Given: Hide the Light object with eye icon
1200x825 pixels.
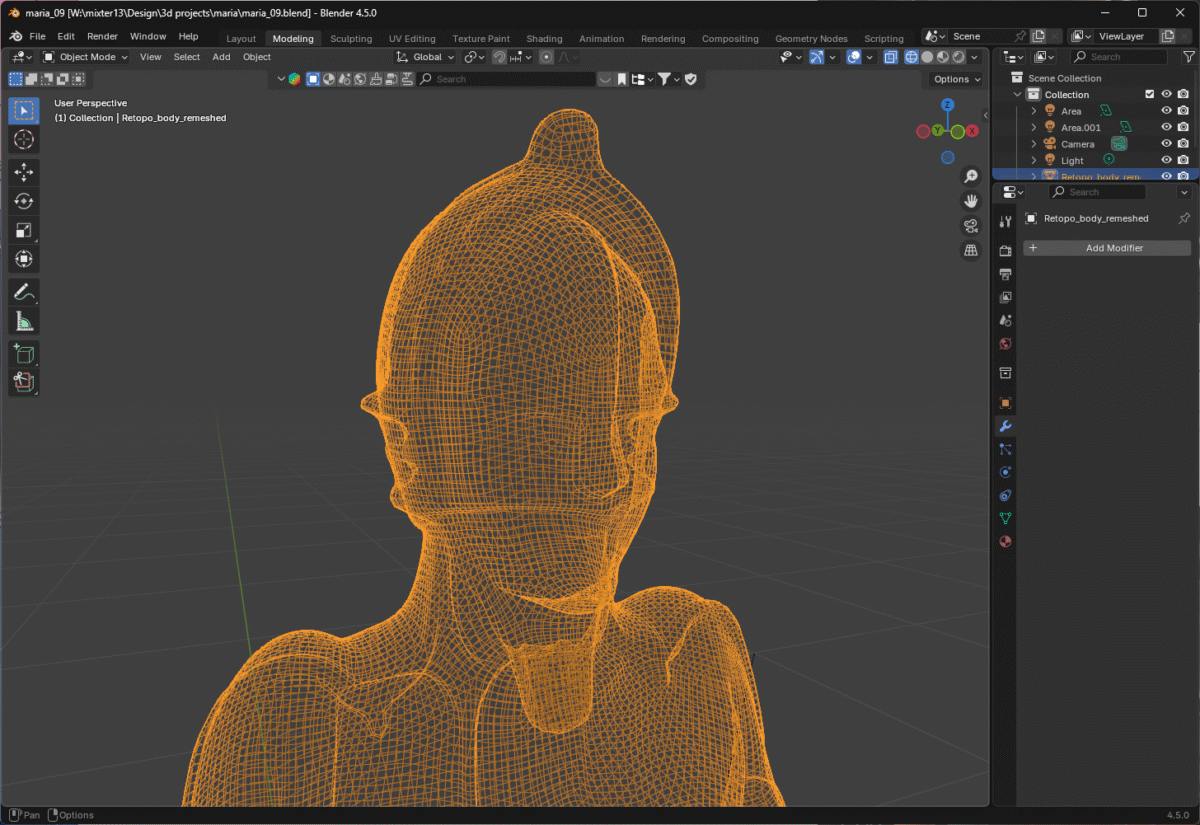Looking at the screenshot, I should click(1166, 160).
